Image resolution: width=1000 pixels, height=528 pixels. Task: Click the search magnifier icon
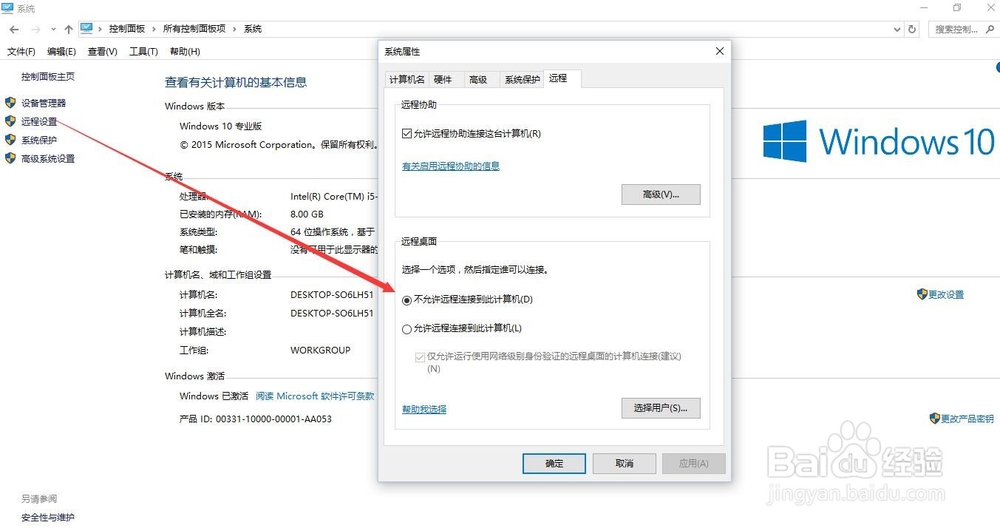tap(990, 29)
